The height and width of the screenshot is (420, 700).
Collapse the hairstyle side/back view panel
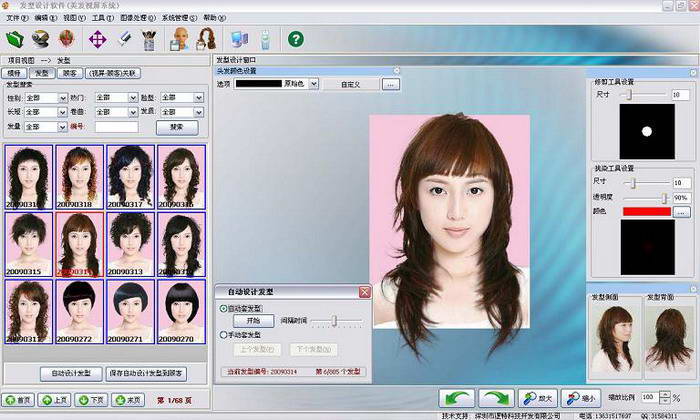pyautogui.click(x=693, y=289)
